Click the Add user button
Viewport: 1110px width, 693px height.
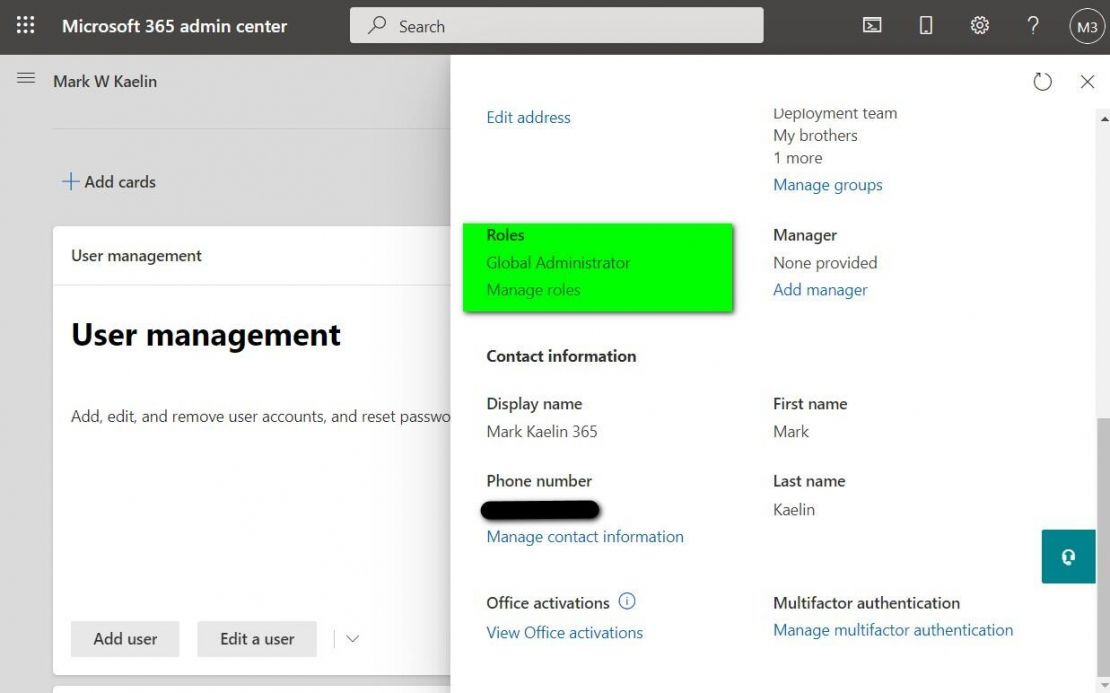click(x=124, y=638)
